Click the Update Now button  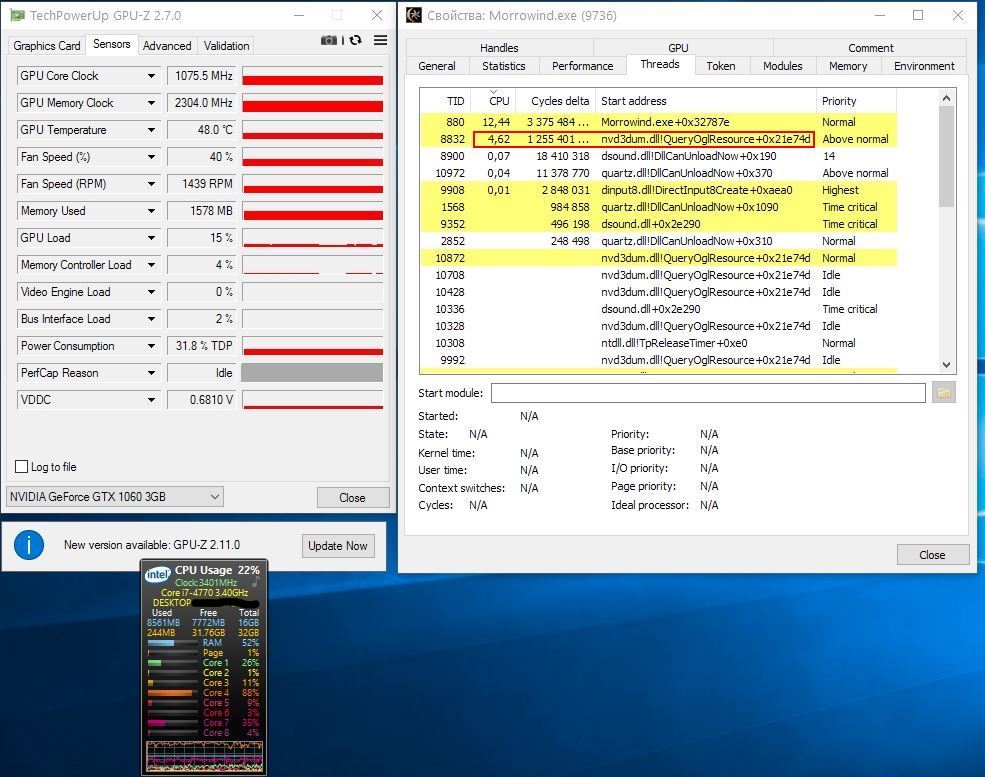coord(338,546)
